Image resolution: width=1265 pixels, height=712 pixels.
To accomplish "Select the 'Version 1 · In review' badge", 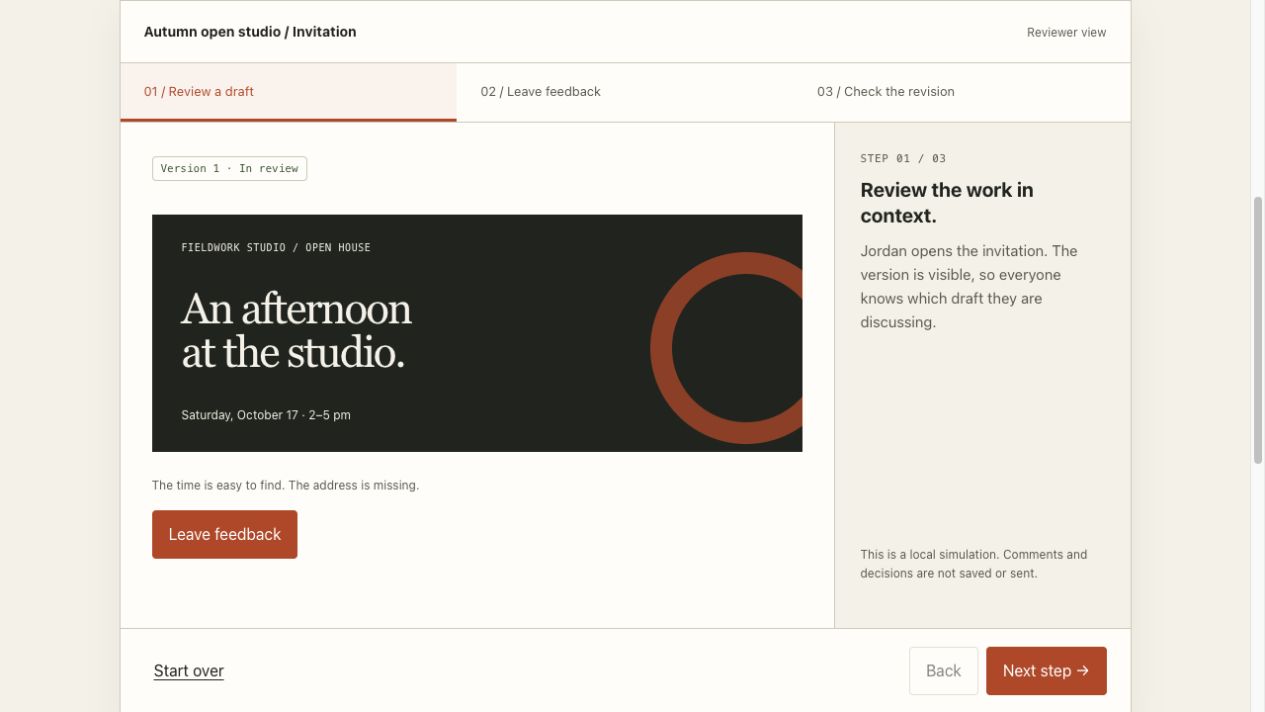I will [x=229, y=169].
